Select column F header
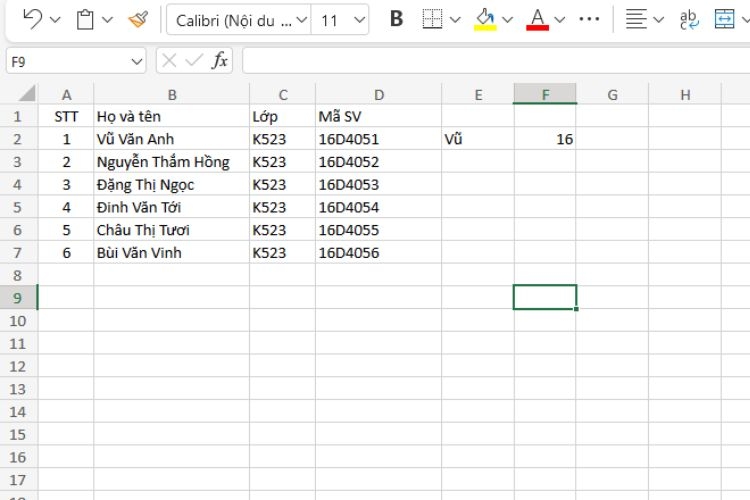750x500 pixels. (x=545, y=94)
